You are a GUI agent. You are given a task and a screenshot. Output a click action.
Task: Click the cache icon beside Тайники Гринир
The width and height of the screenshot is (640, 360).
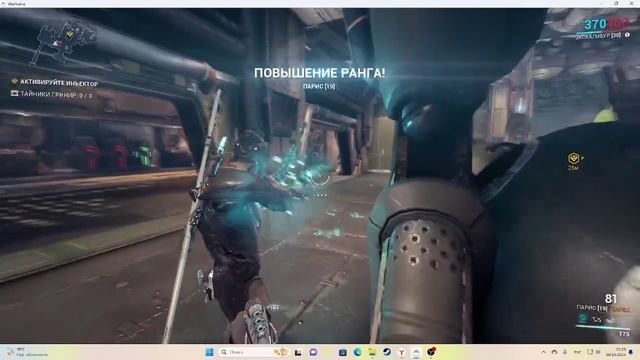coord(15,94)
